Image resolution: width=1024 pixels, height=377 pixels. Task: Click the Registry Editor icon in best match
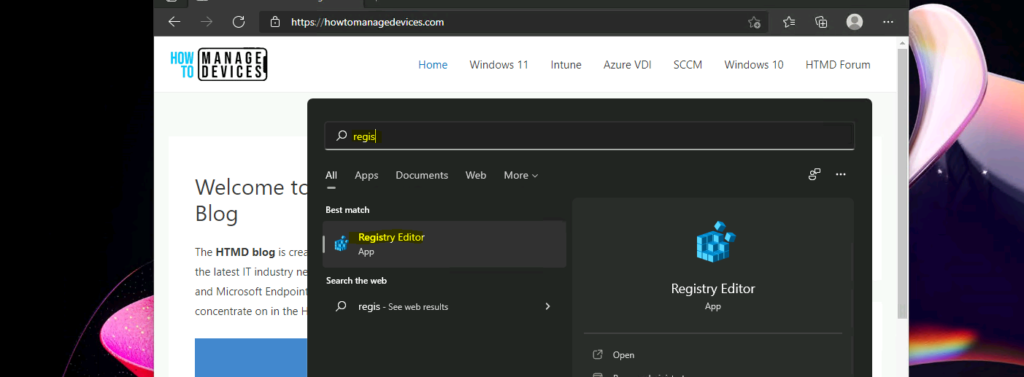point(342,244)
